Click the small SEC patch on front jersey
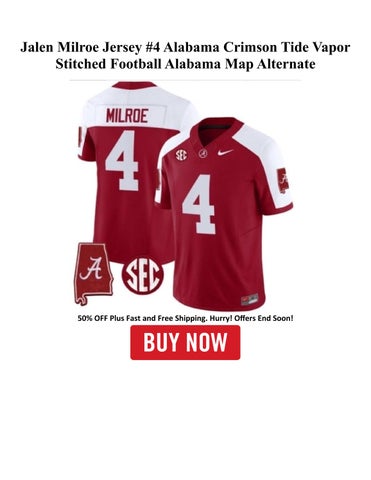The width and height of the screenshot is (371, 480). (x=181, y=154)
